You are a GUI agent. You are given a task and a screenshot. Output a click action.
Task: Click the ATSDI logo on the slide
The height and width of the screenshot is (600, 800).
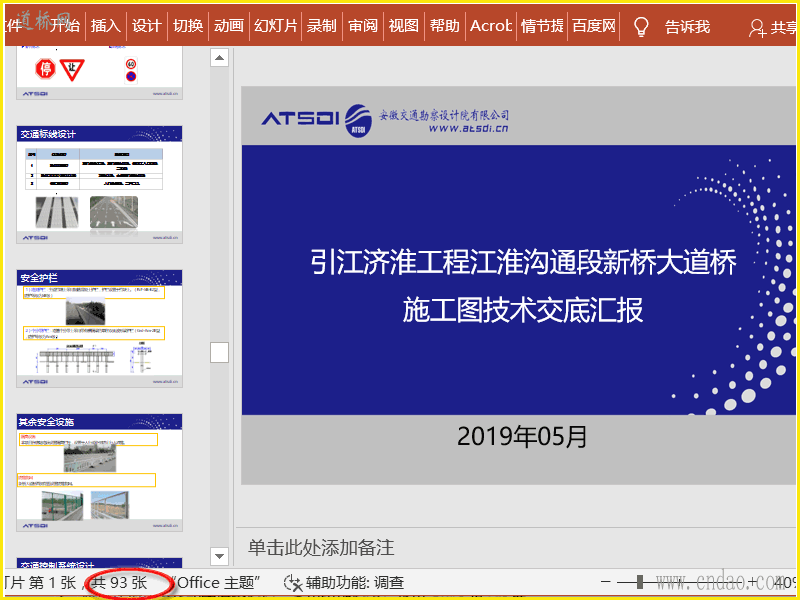[316, 120]
